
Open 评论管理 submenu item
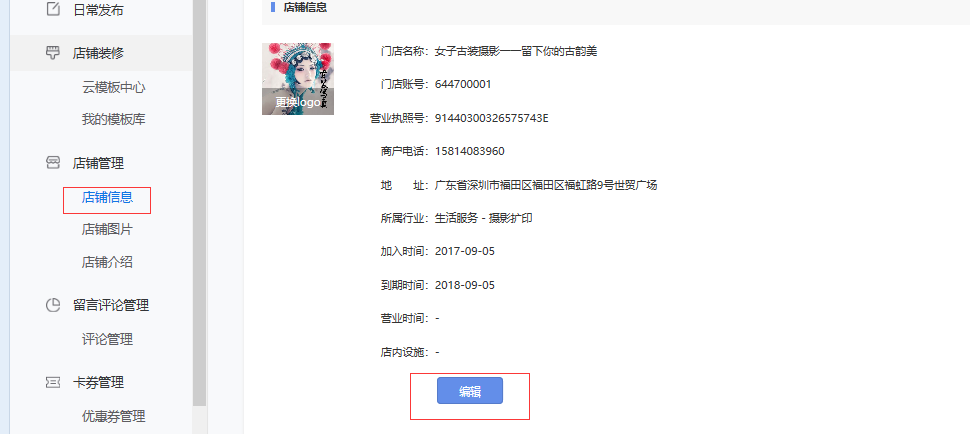(107, 339)
